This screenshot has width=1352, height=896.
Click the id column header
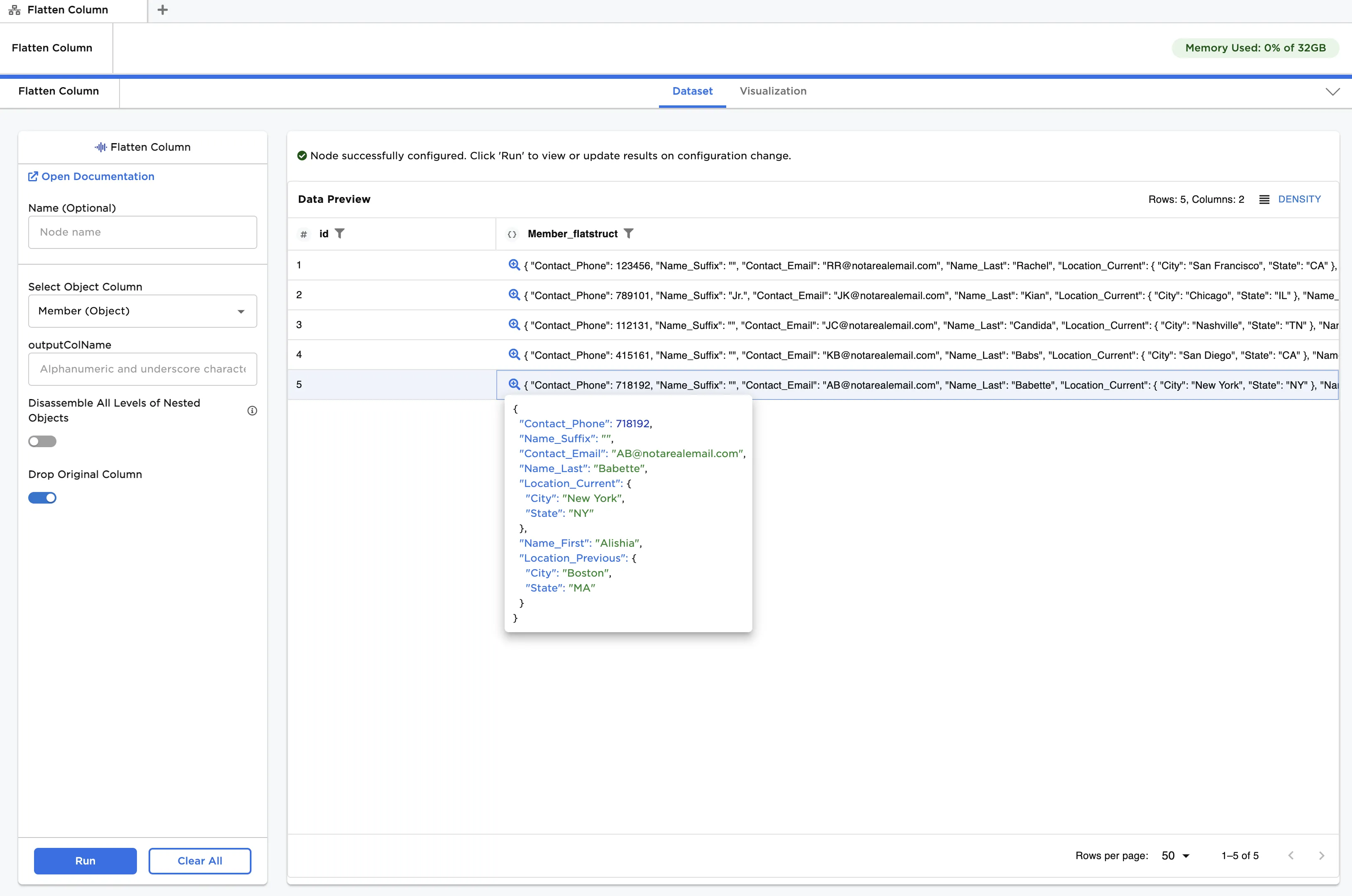[392, 234]
